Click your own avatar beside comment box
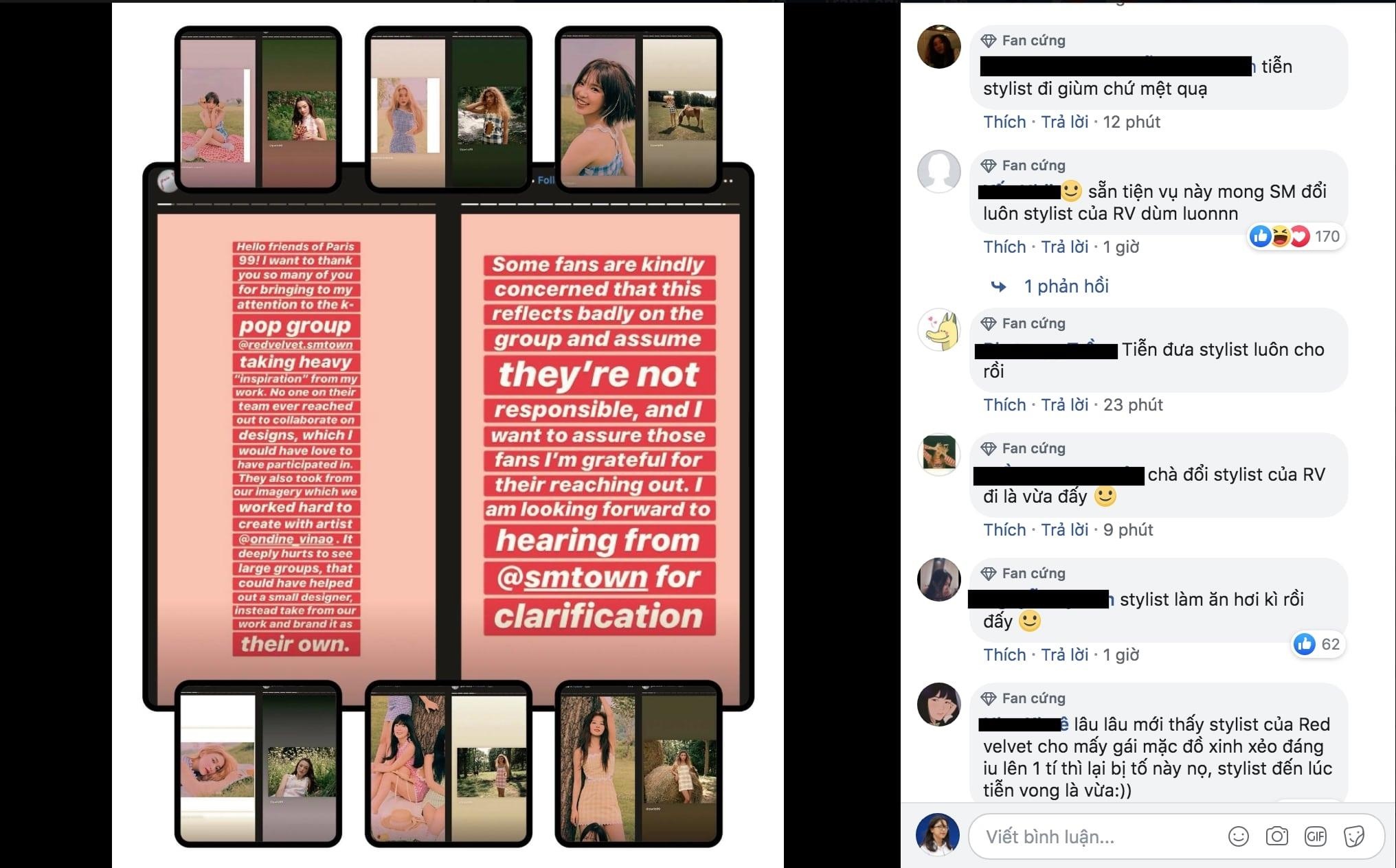The image size is (1396, 868). 938,835
